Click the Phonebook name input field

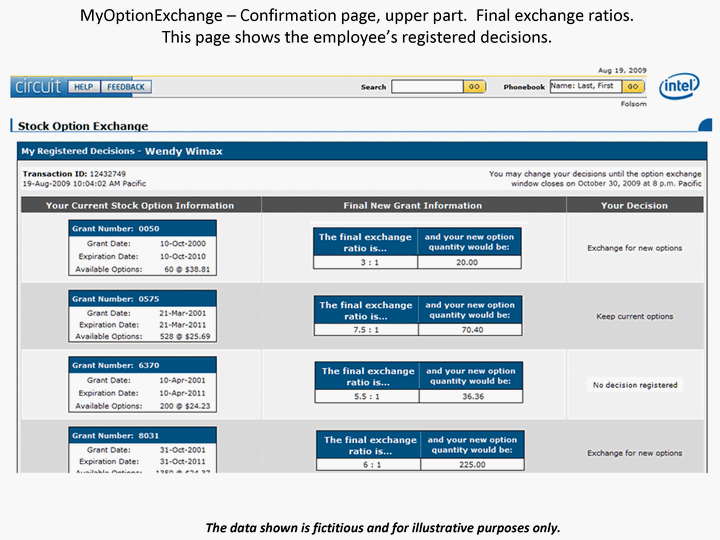point(585,87)
